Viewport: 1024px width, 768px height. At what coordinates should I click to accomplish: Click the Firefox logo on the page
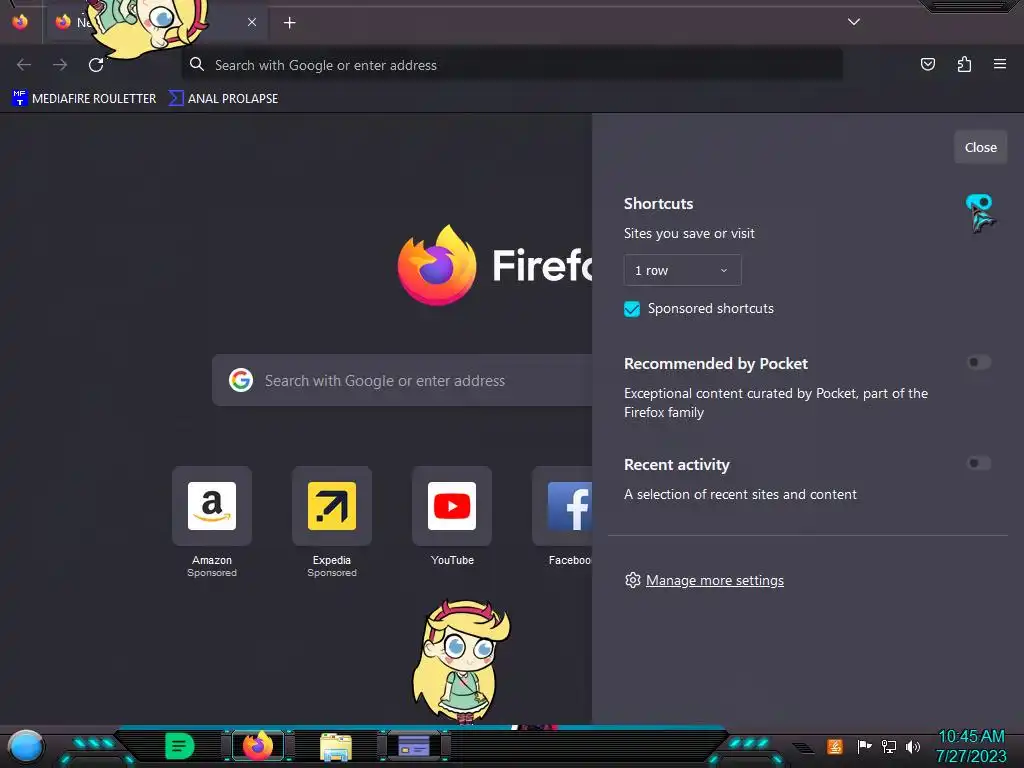coord(437,265)
